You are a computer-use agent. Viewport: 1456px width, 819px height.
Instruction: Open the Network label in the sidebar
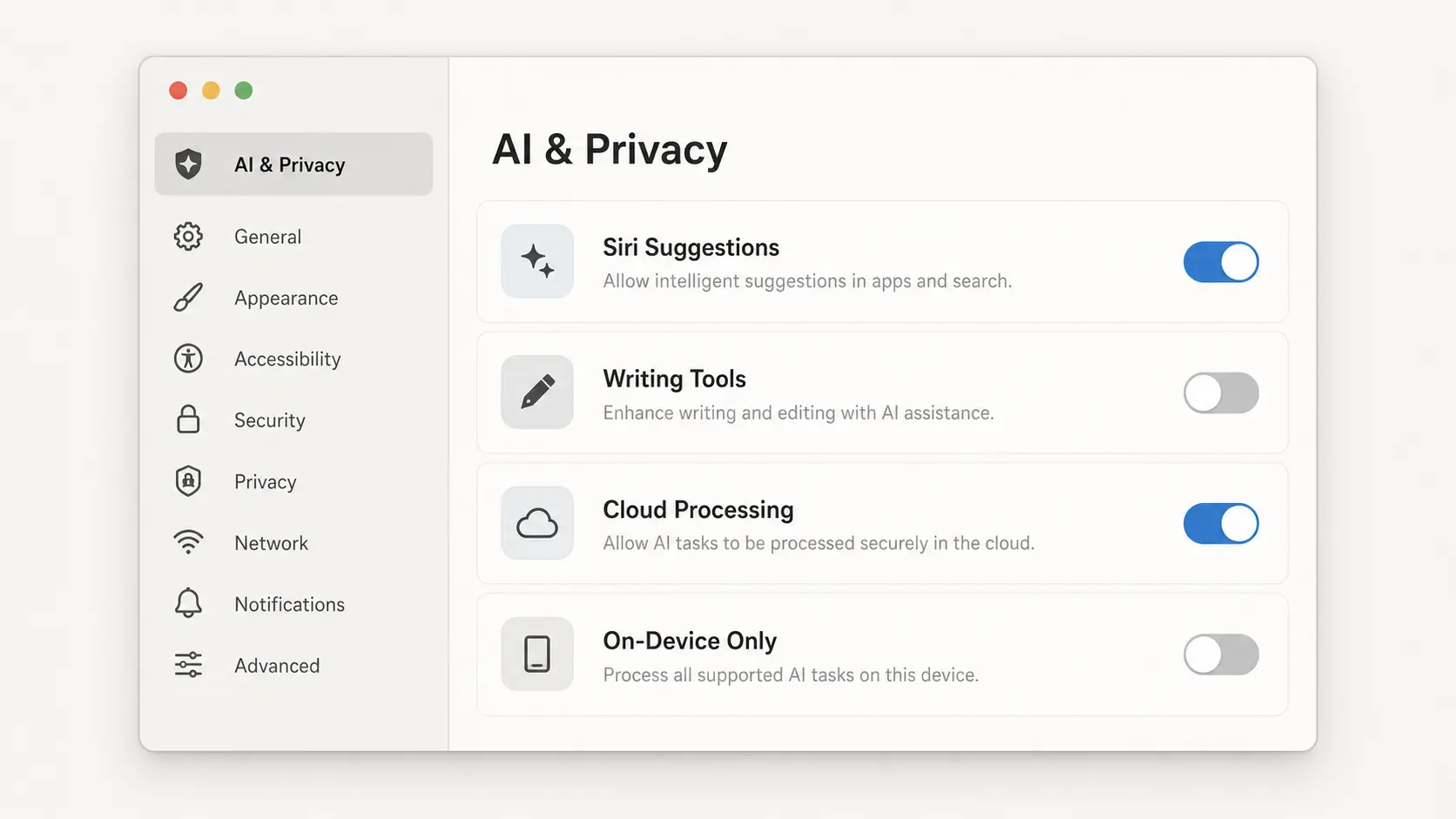(x=271, y=543)
